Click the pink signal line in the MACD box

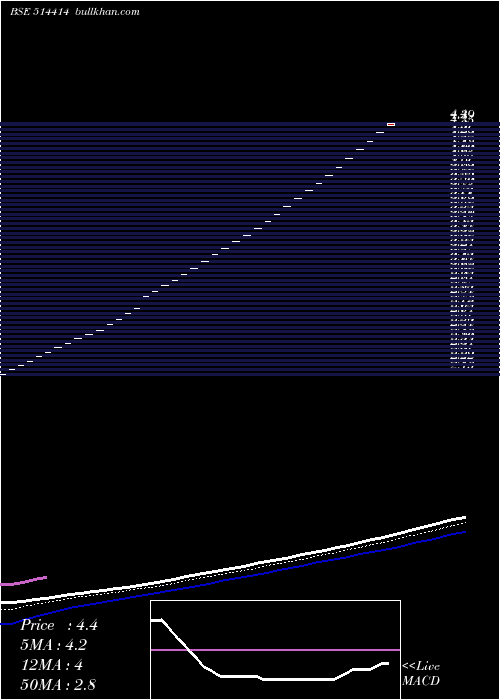coord(275,650)
